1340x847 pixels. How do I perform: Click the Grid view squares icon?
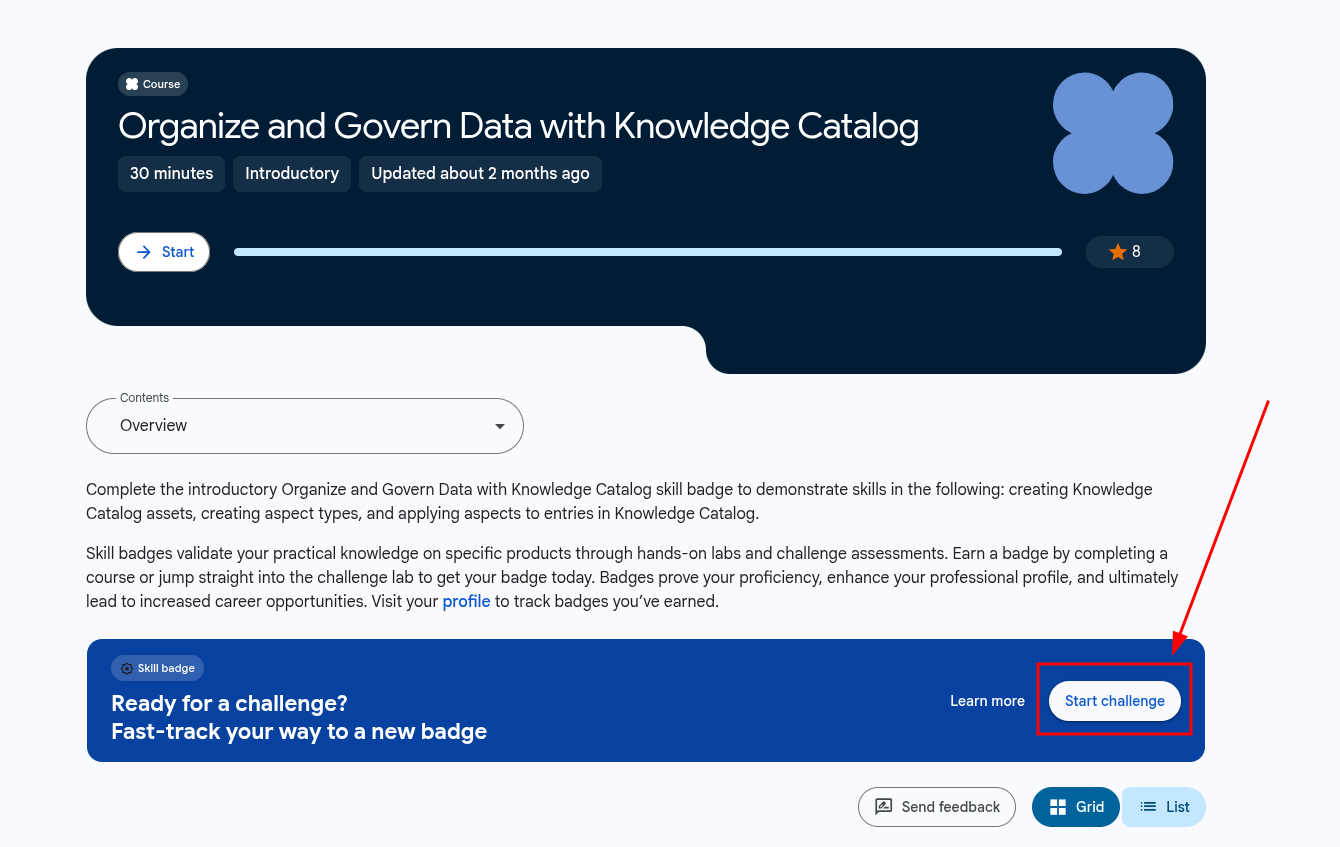[1058, 807]
